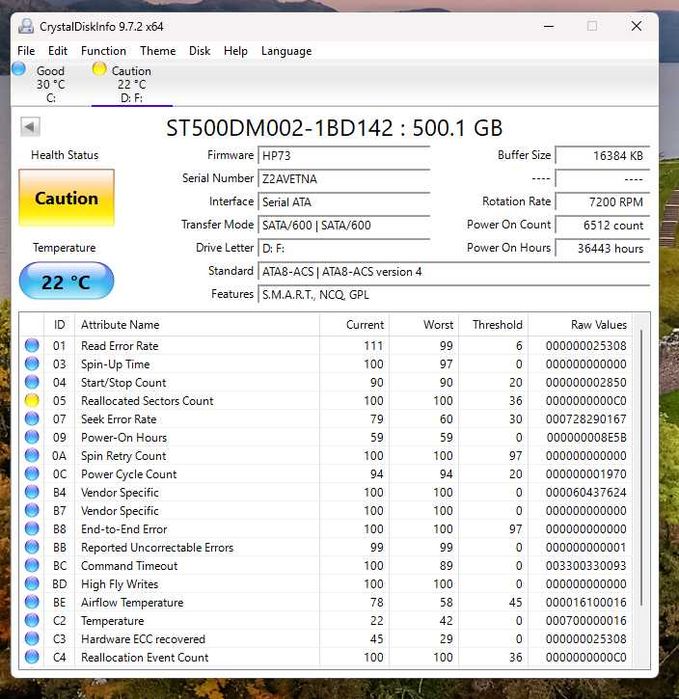Click the status circle for Power-On Hours
Screen dimensions: 679x699
(x=32, y=437)
